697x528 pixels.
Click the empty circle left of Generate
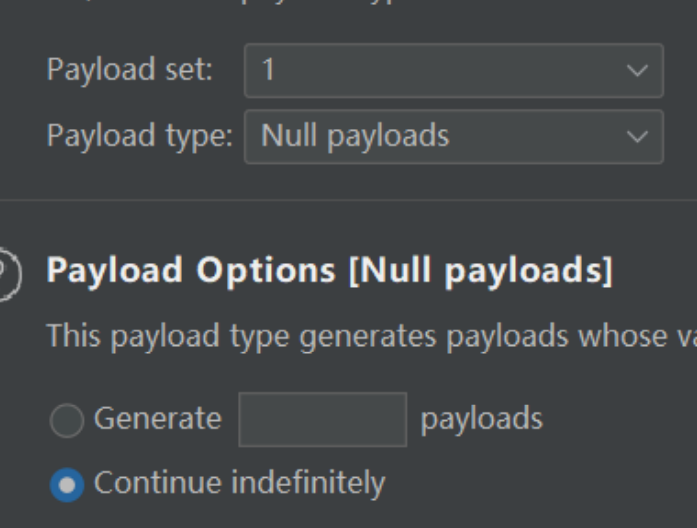(x=67, y=420)
